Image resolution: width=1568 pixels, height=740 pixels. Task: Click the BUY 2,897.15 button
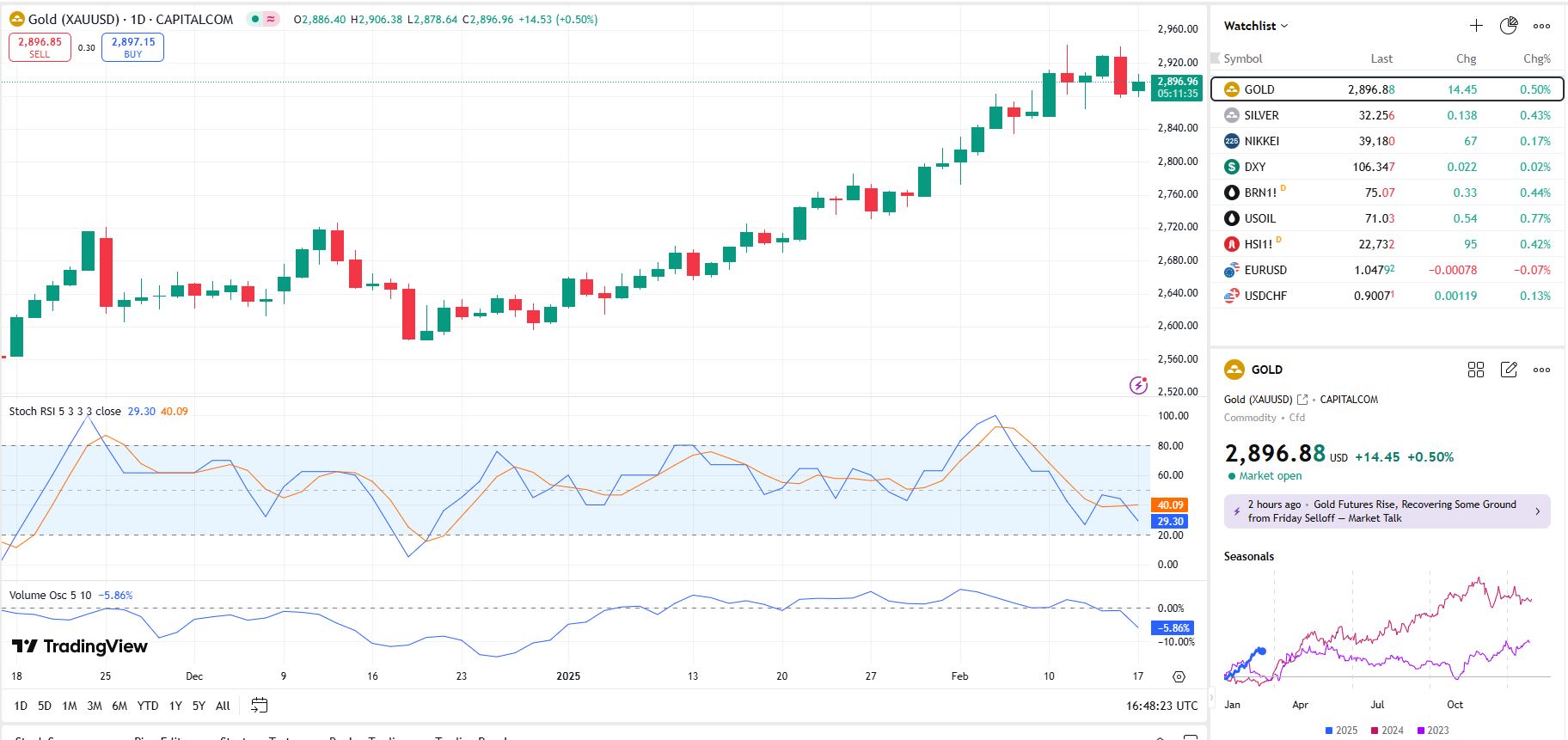pyautogui.click(x=132, y=47)
